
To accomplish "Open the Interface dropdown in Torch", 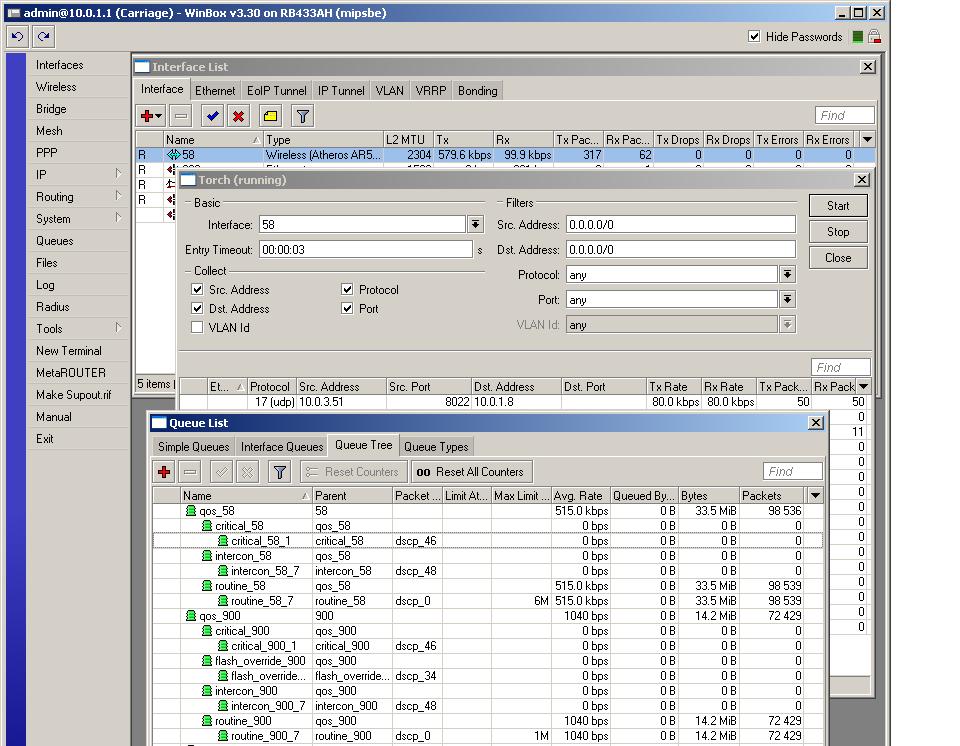I will click(475, 224).
